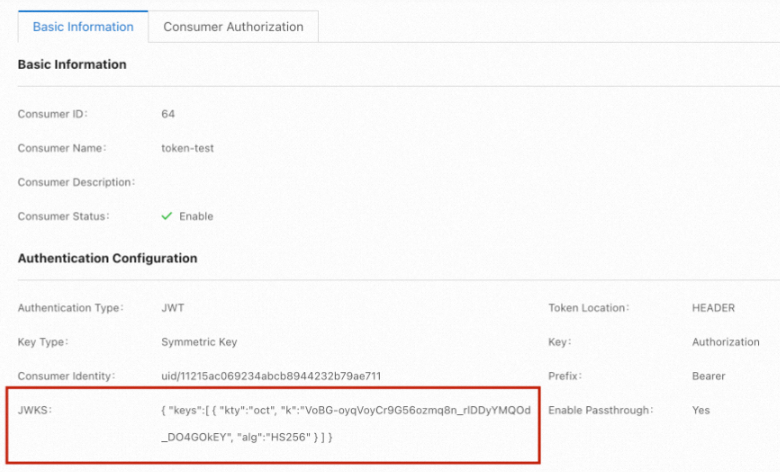This screenshot has height=472, width=780.
Task: Click the JWT authentication type value
Action: pos(171,308)
